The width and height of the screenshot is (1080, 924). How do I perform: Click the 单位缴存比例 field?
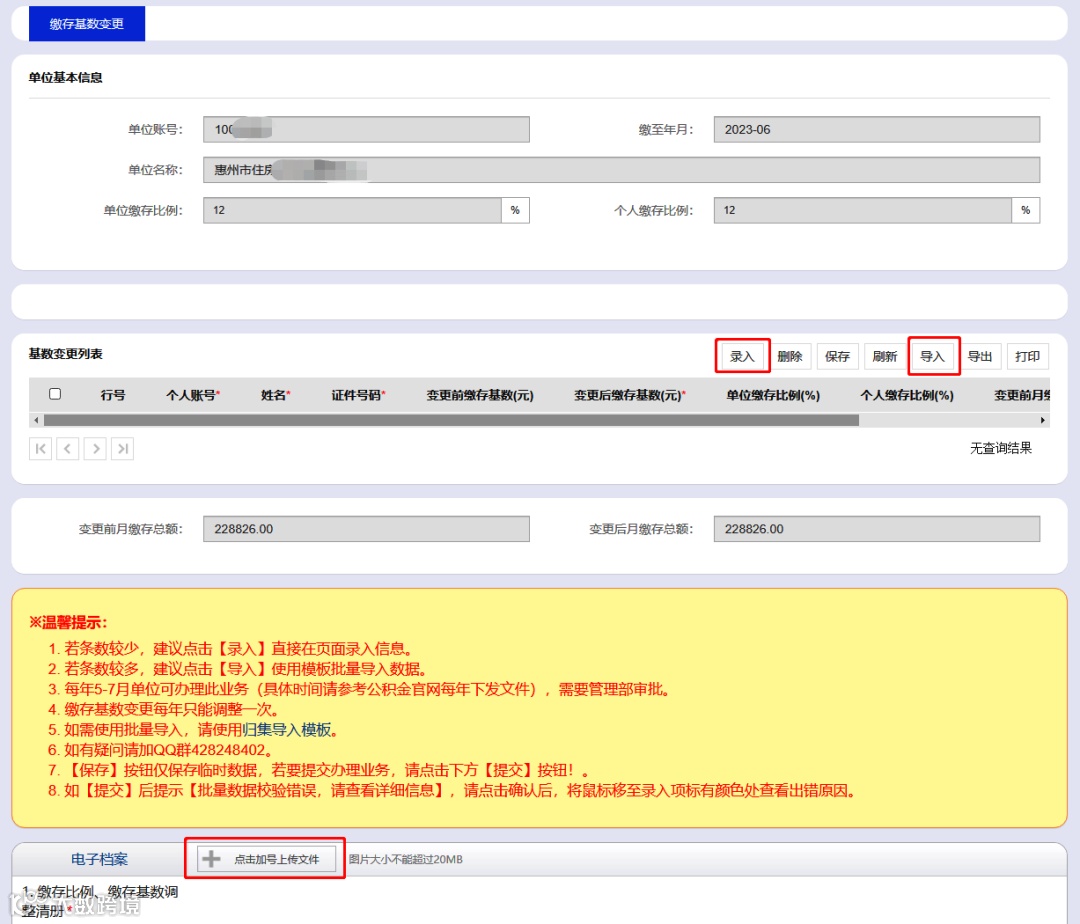[352, 210]
